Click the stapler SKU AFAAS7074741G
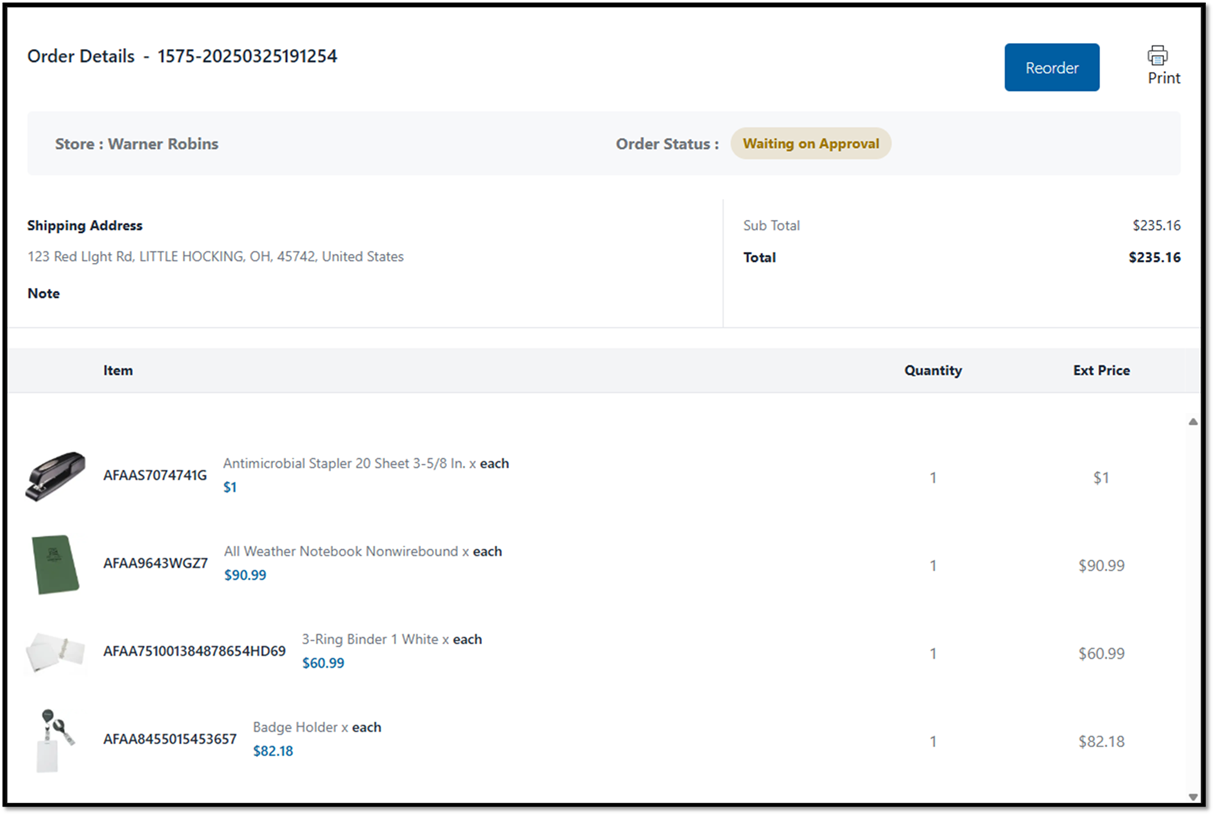Screen dimensions: 1214x815 pos(155,476)
